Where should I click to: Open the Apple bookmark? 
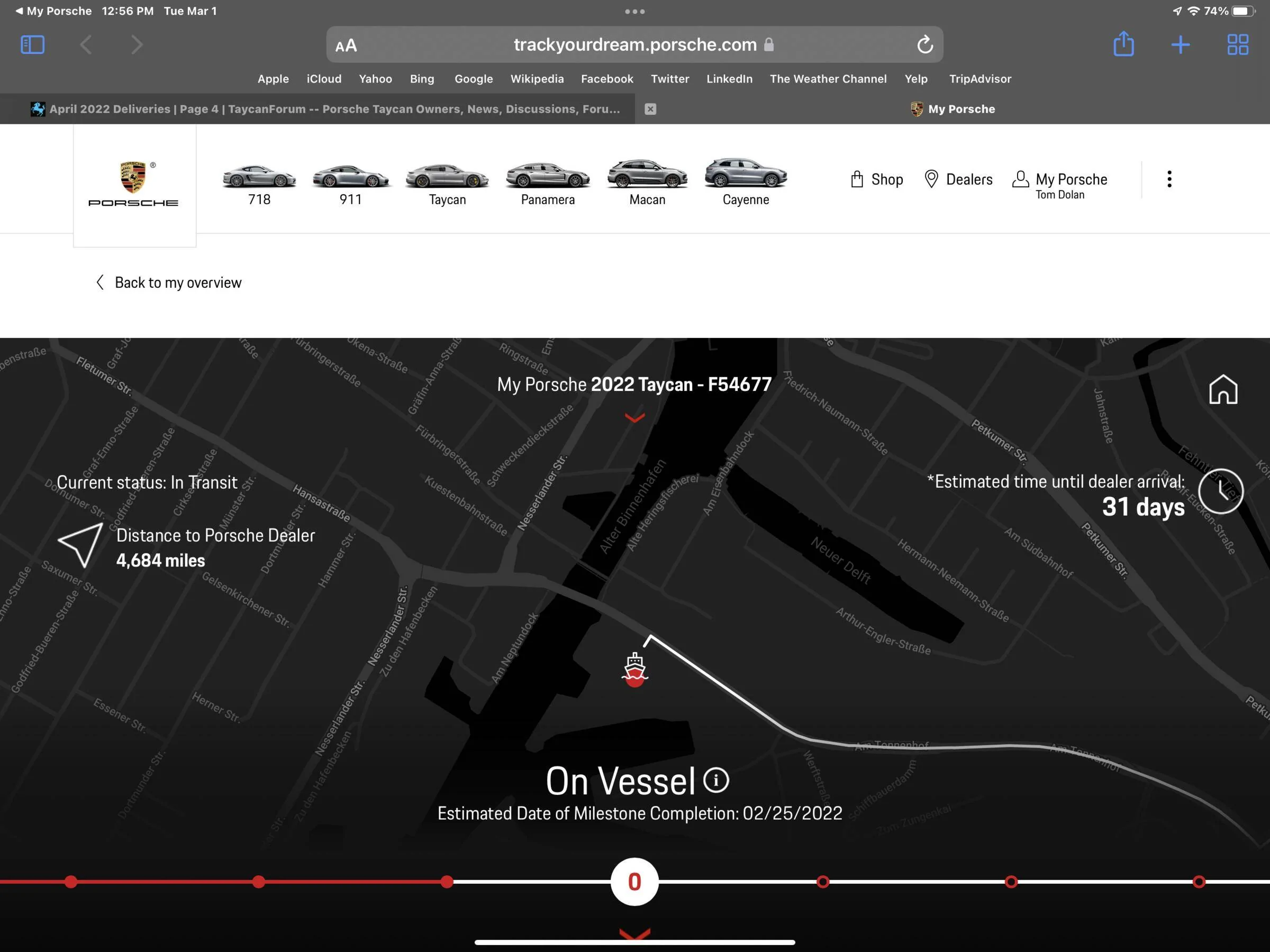(x=273, y=79)
